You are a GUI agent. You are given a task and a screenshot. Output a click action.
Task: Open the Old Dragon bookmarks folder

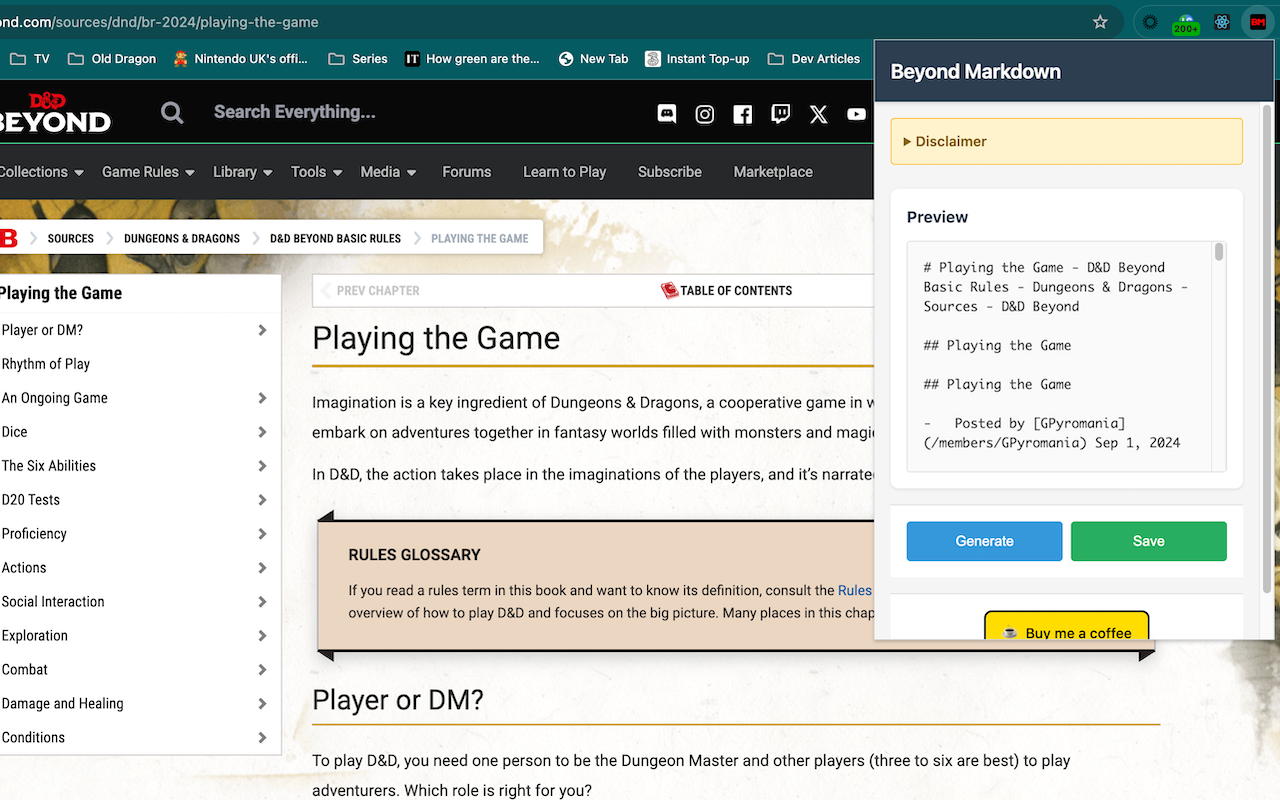click(x=112, y=59)
